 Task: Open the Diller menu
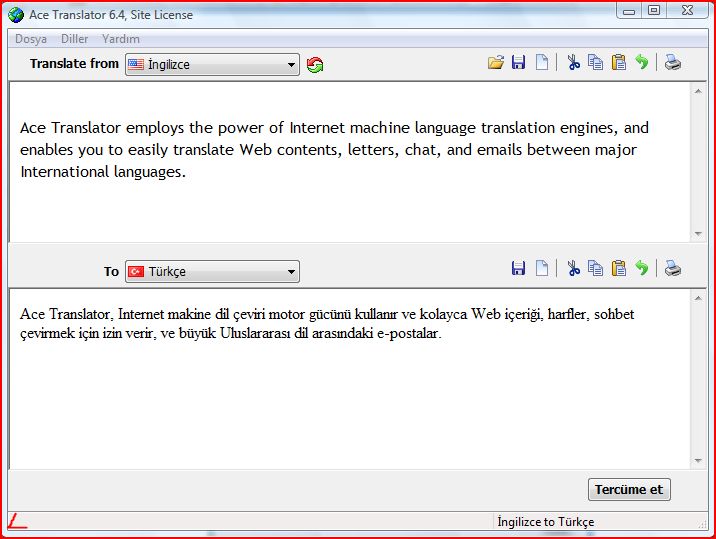[75, 39]
